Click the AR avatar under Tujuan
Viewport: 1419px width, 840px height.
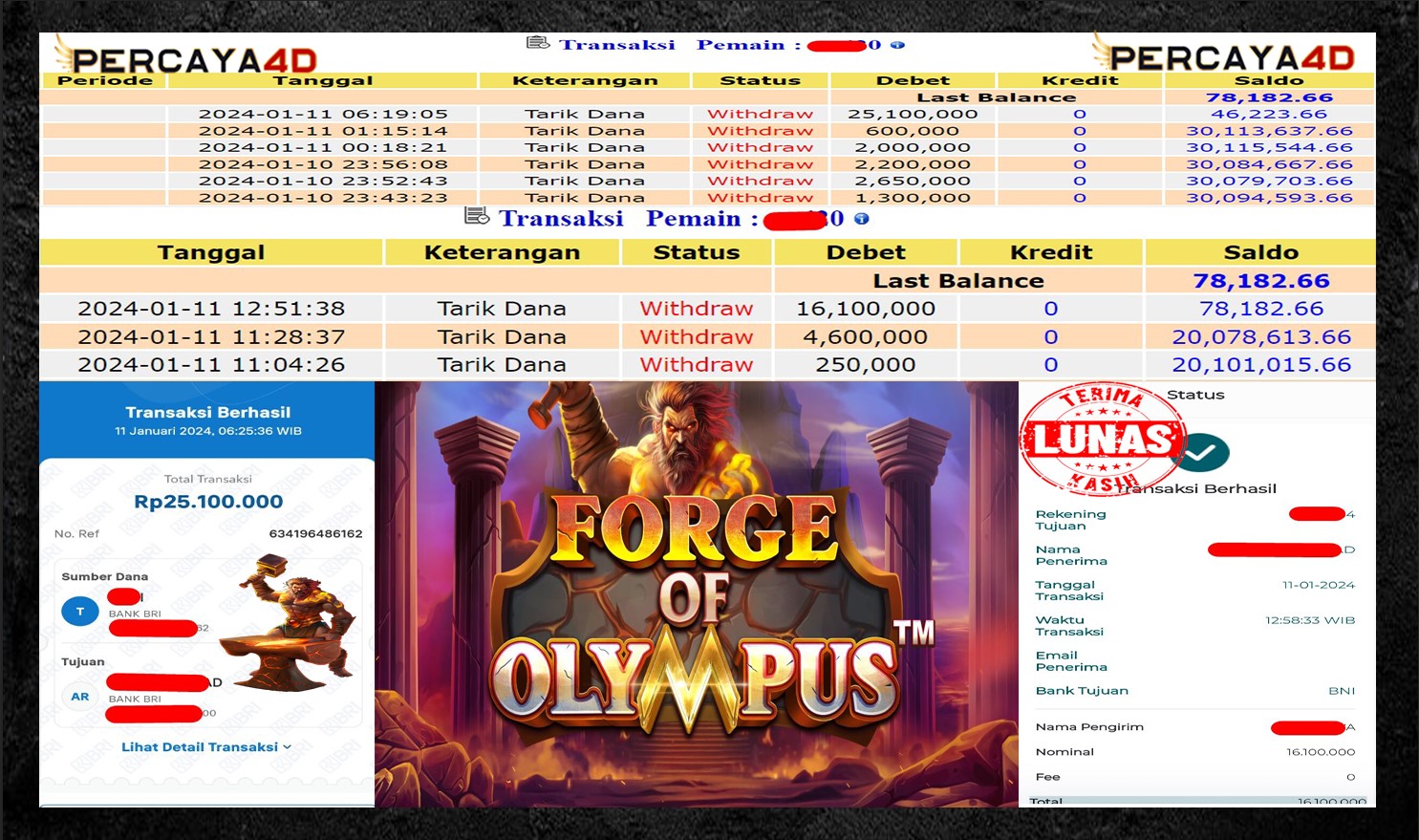click(80, 697)
